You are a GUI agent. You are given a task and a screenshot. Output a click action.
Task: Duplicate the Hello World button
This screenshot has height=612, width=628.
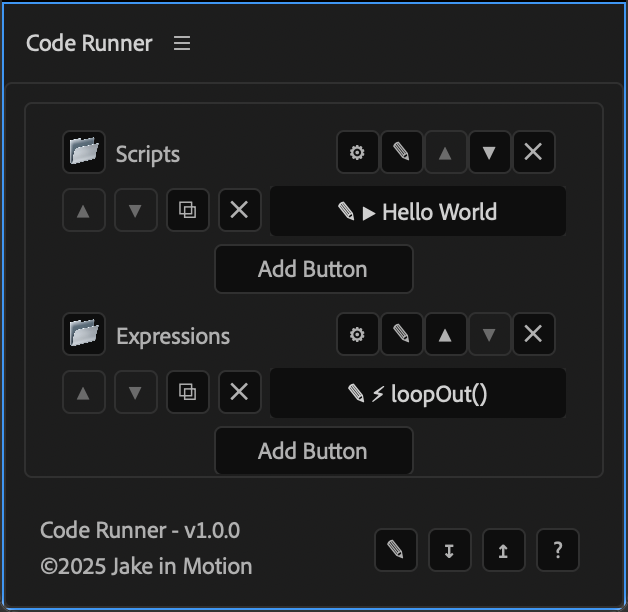tap(187, 210)
